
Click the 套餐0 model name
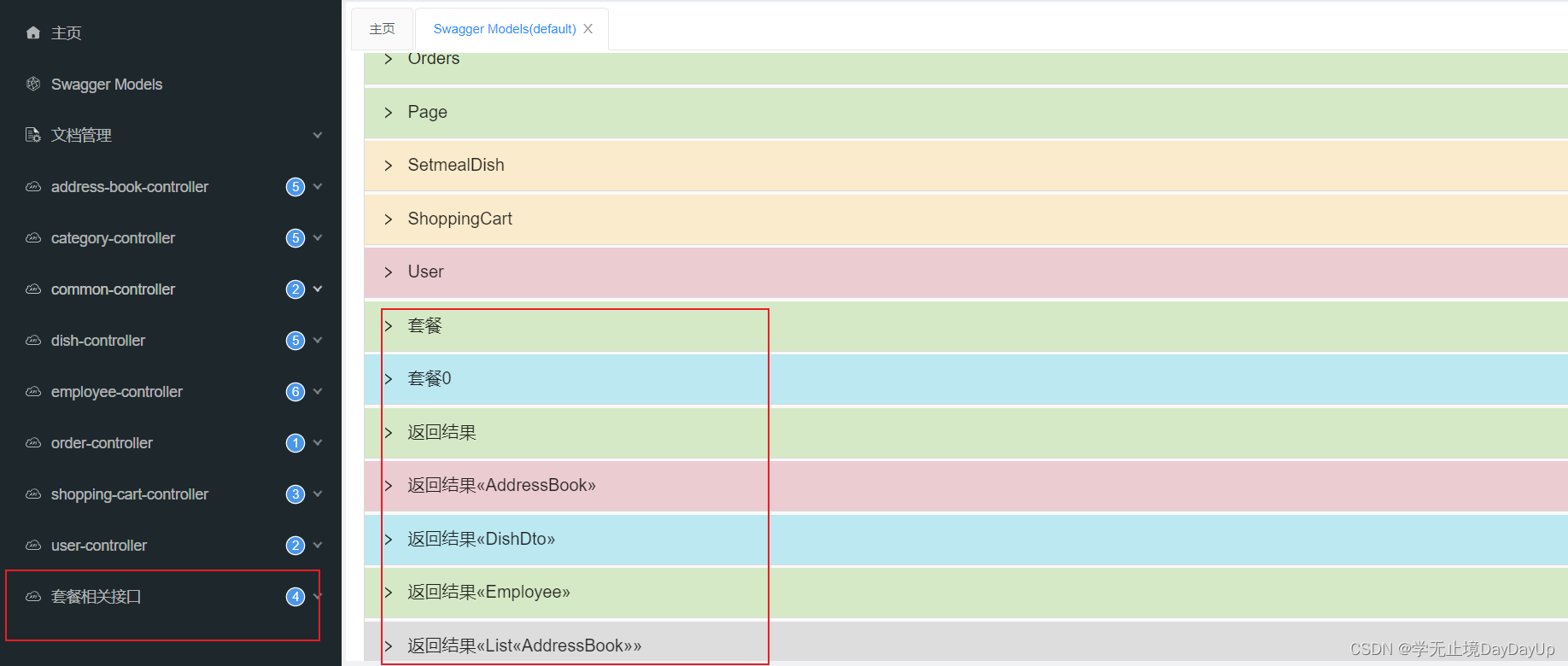430,378
